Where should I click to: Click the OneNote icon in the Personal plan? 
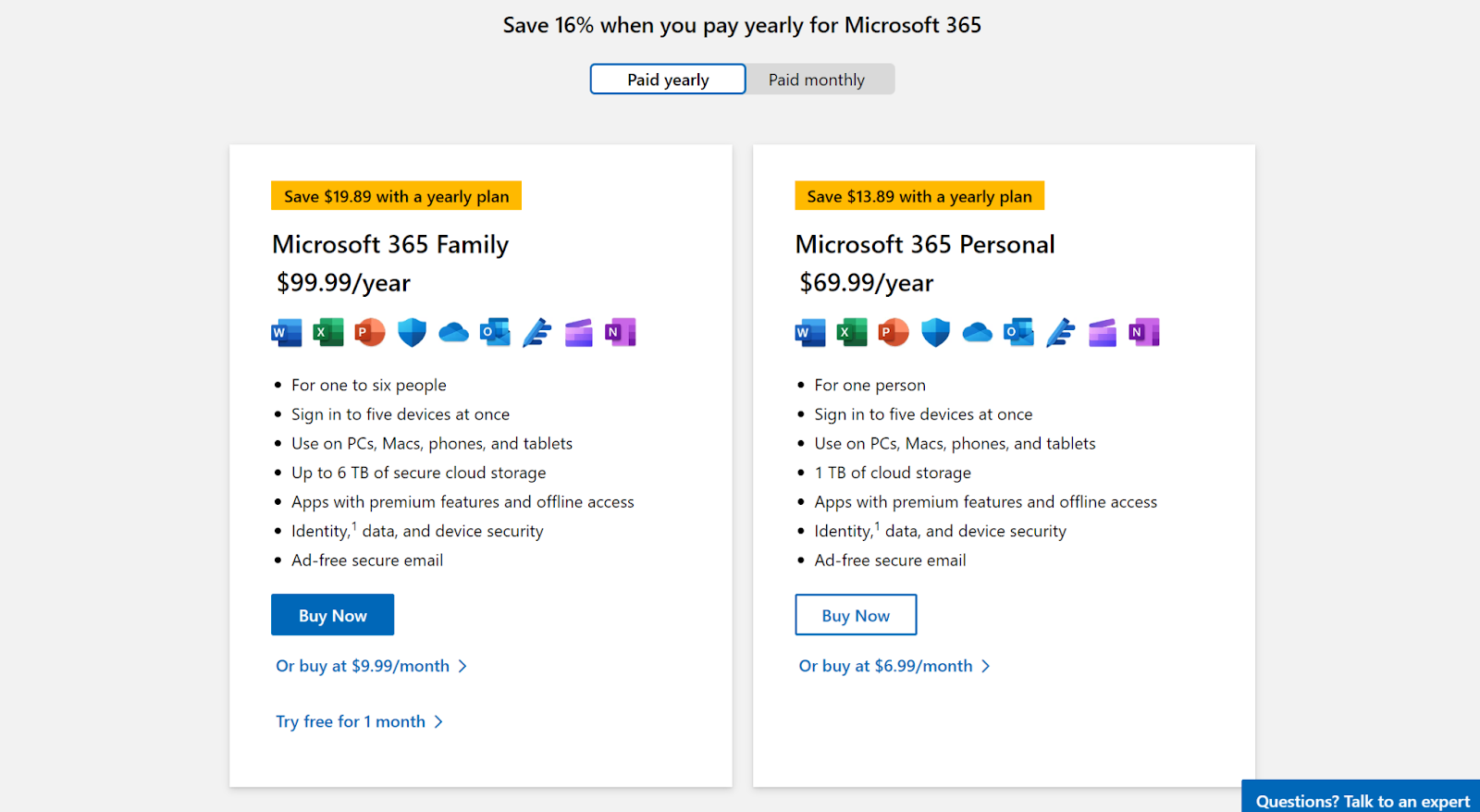(1144, 332)
